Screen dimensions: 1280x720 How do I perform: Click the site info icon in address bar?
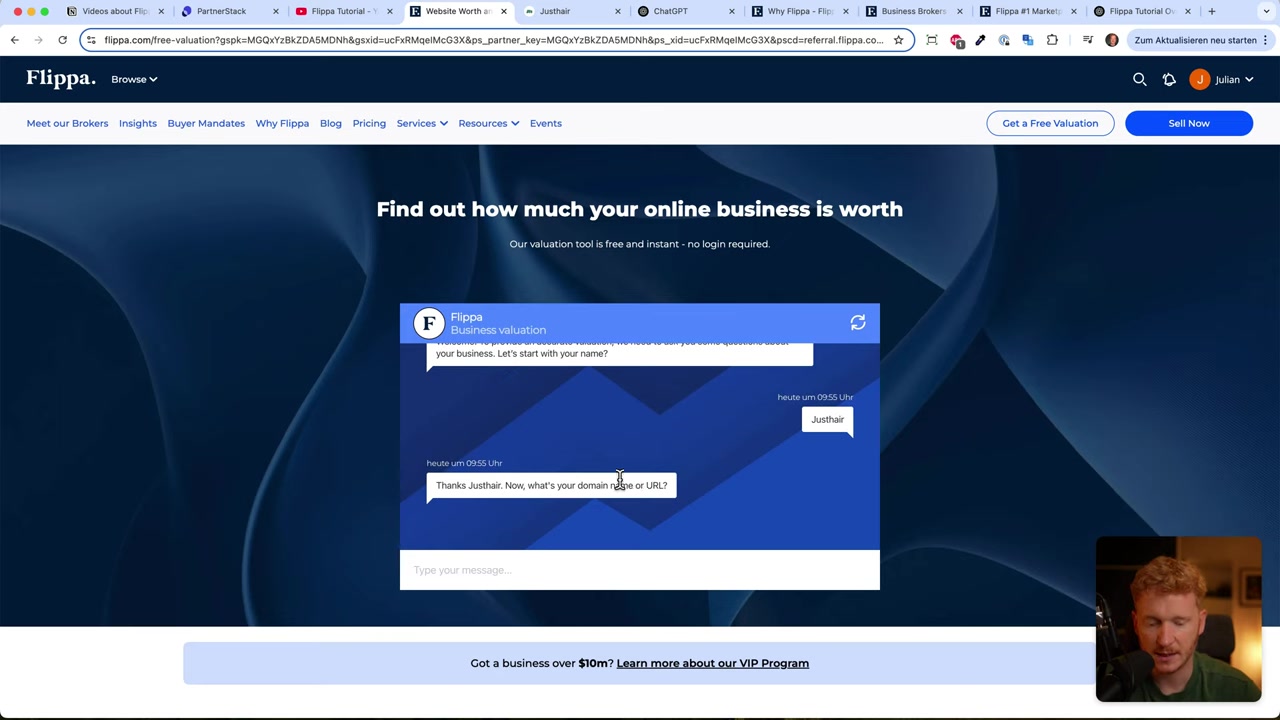pyautogui.click(x=91, y=40)
